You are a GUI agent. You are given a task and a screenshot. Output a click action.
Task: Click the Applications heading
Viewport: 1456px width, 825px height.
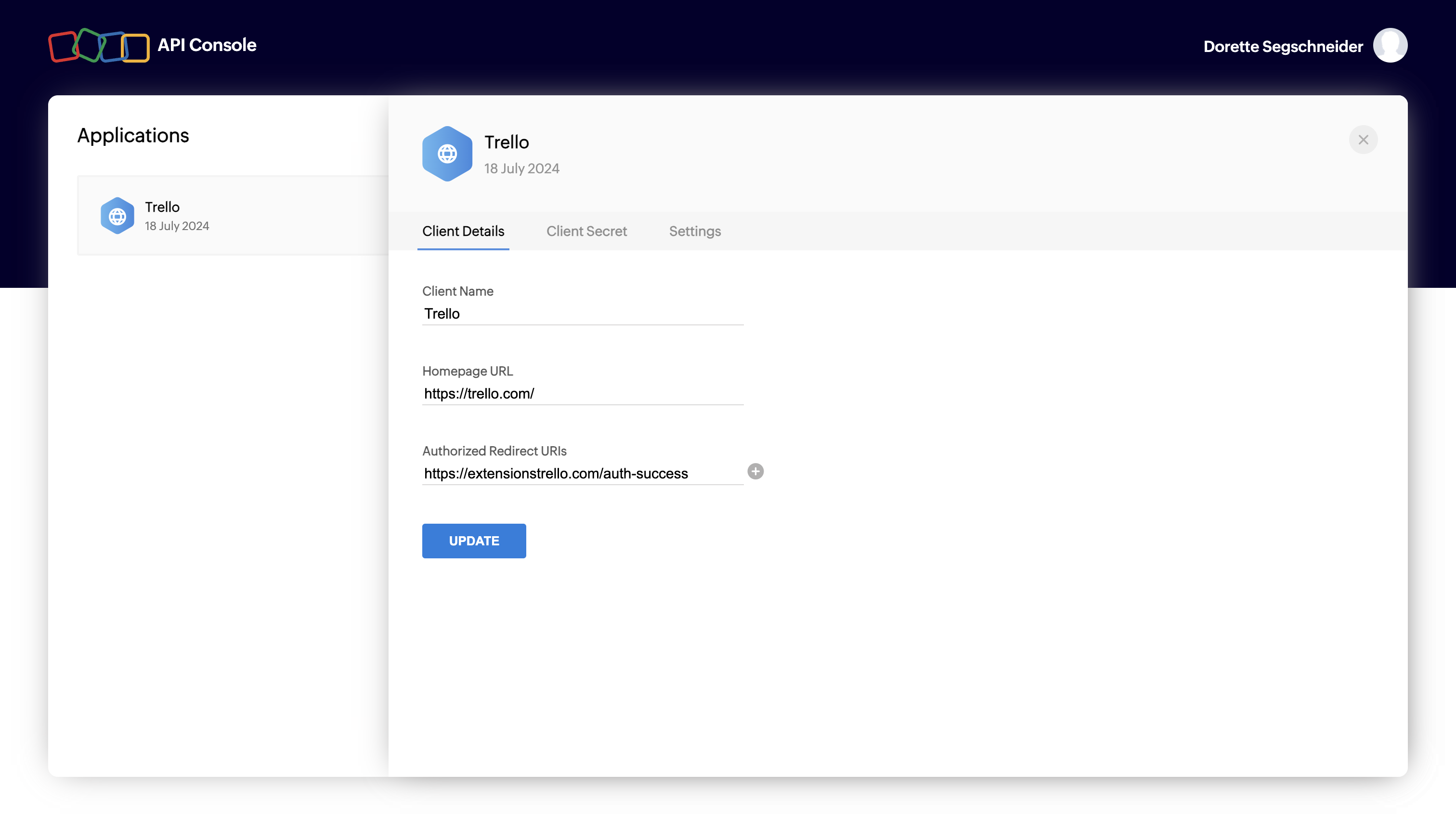(x=133, y=135)
